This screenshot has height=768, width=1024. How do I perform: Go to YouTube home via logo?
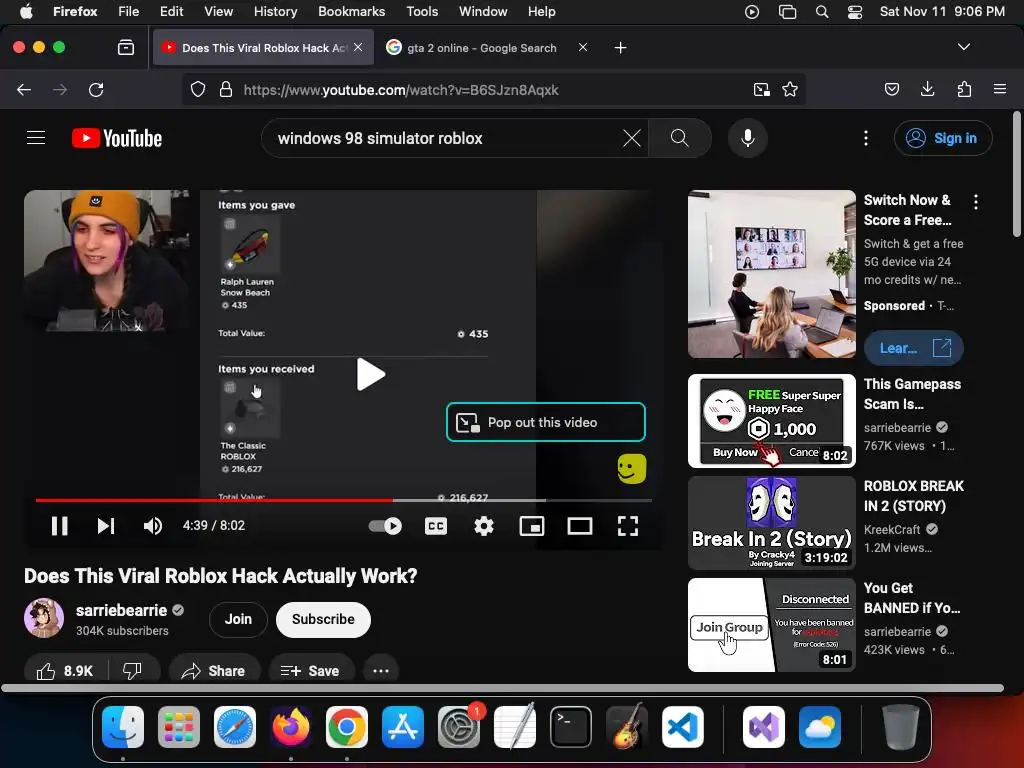point(117,138)
